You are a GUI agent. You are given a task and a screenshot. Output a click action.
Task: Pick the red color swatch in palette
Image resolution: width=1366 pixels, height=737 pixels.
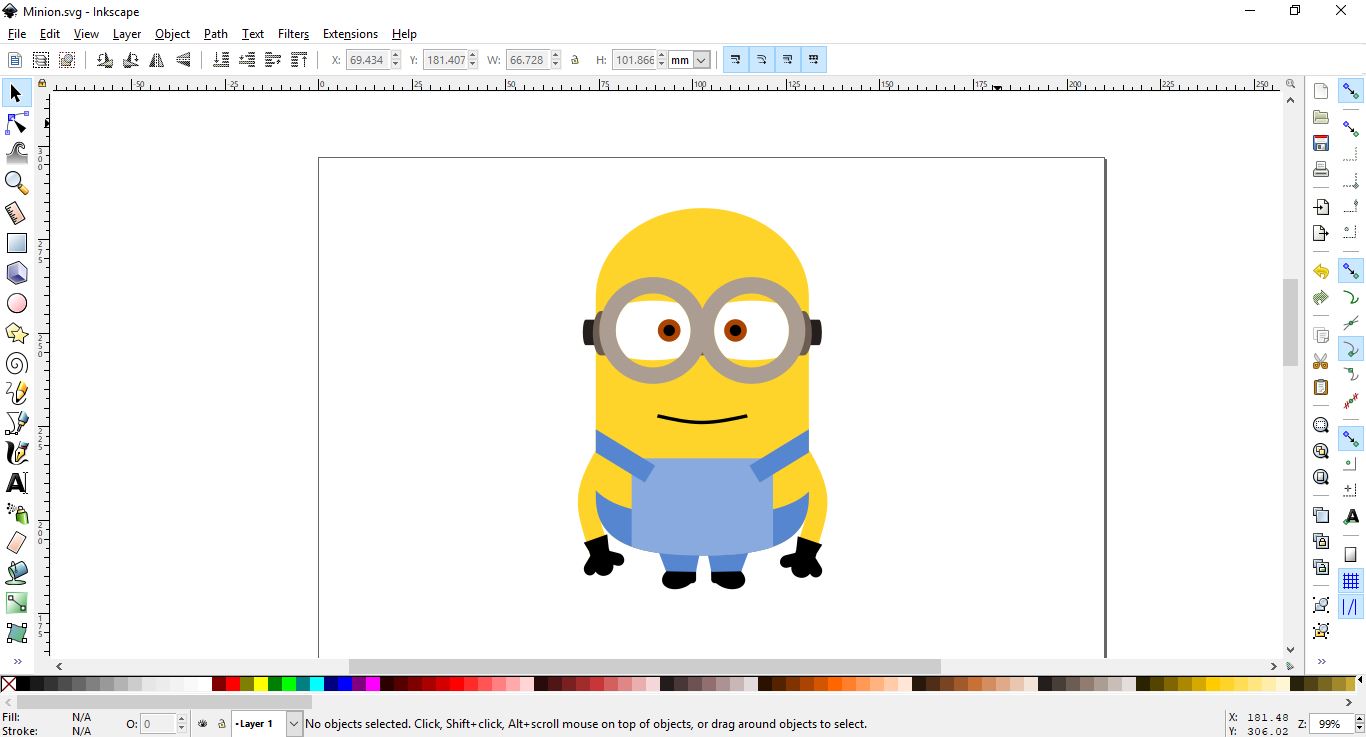233,684
